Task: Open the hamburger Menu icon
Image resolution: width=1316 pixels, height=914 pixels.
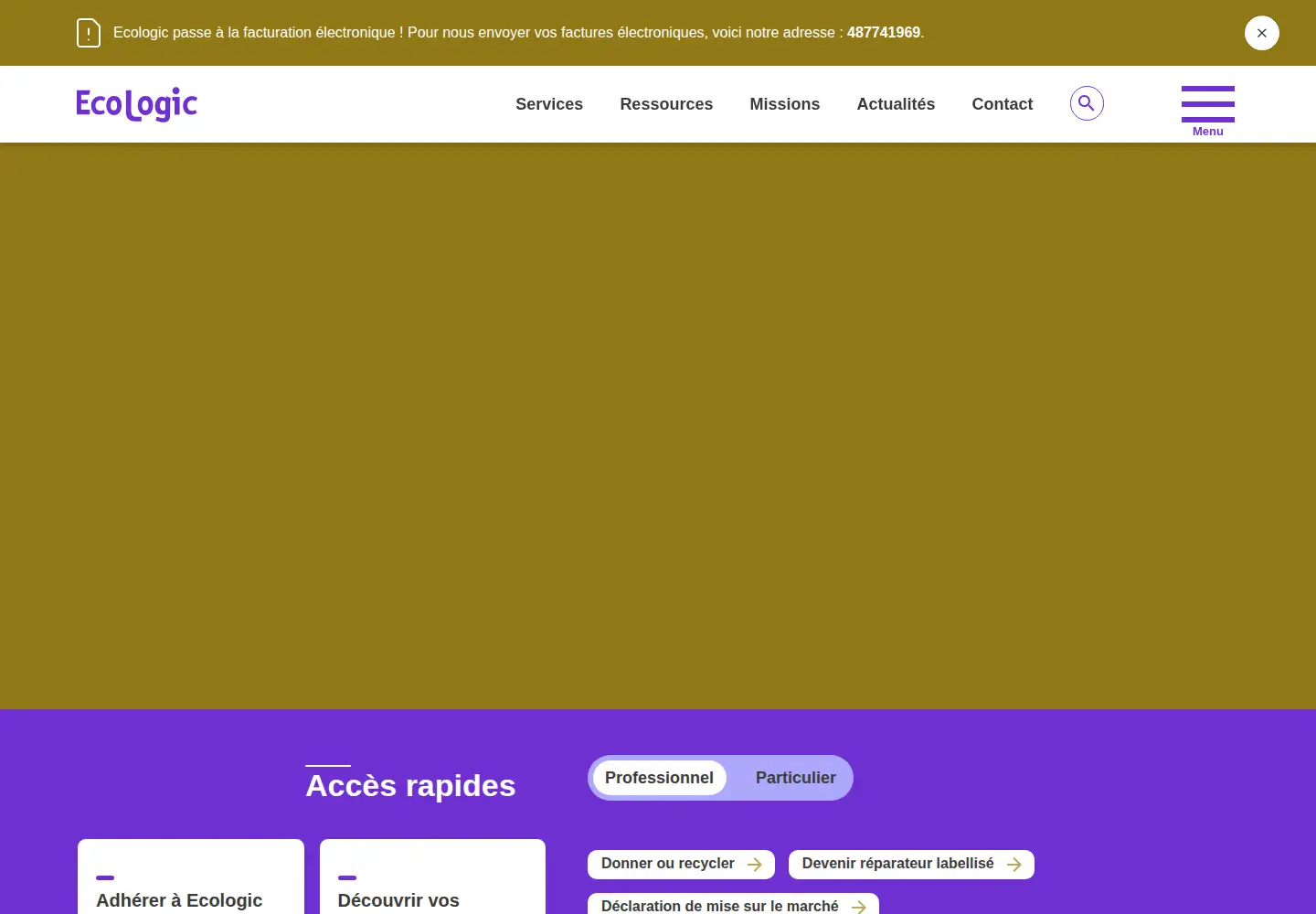Action: tap(1207, 111)
